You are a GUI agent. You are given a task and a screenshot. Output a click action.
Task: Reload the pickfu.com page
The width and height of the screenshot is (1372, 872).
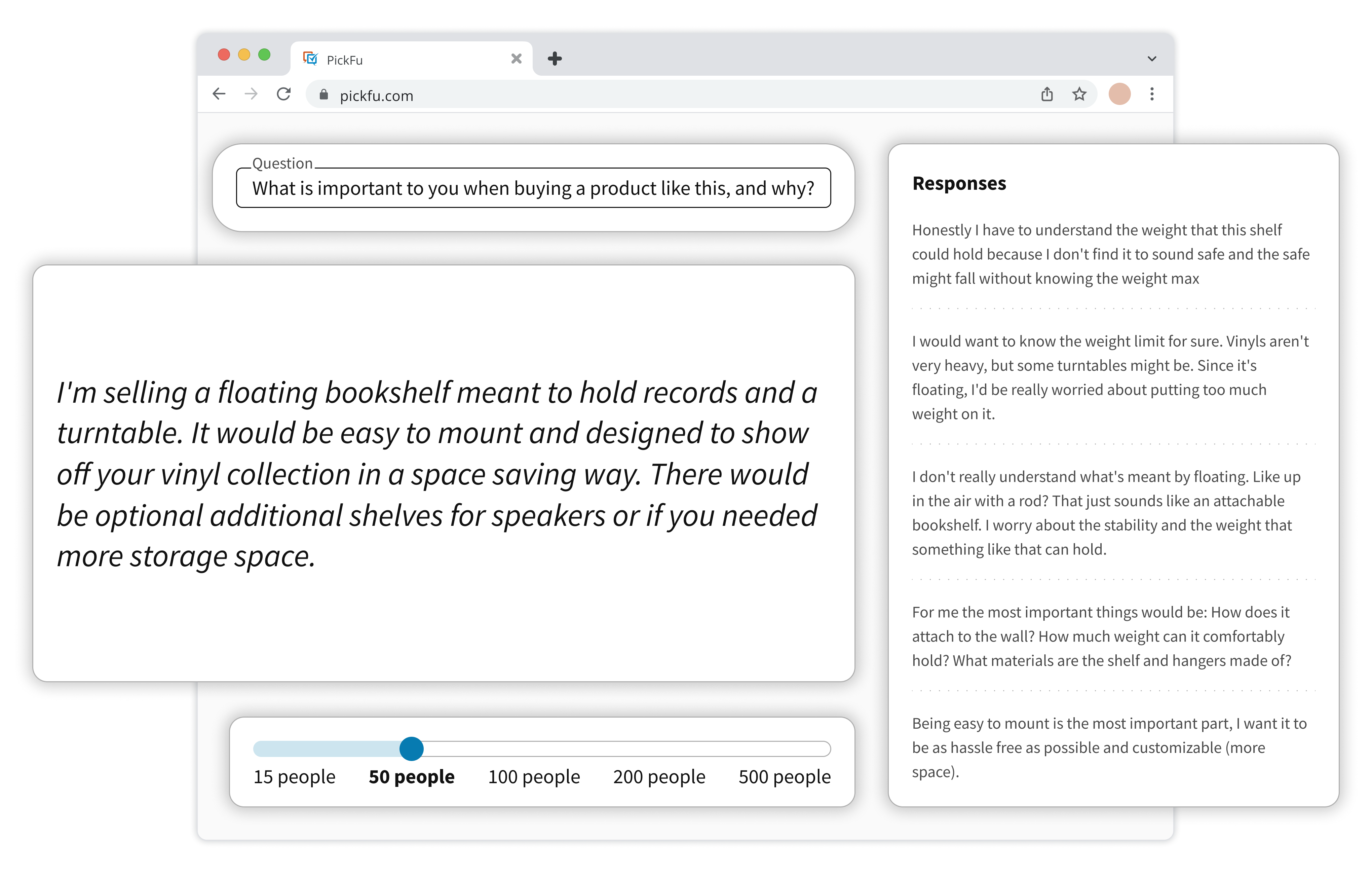(x=284, y=94)
